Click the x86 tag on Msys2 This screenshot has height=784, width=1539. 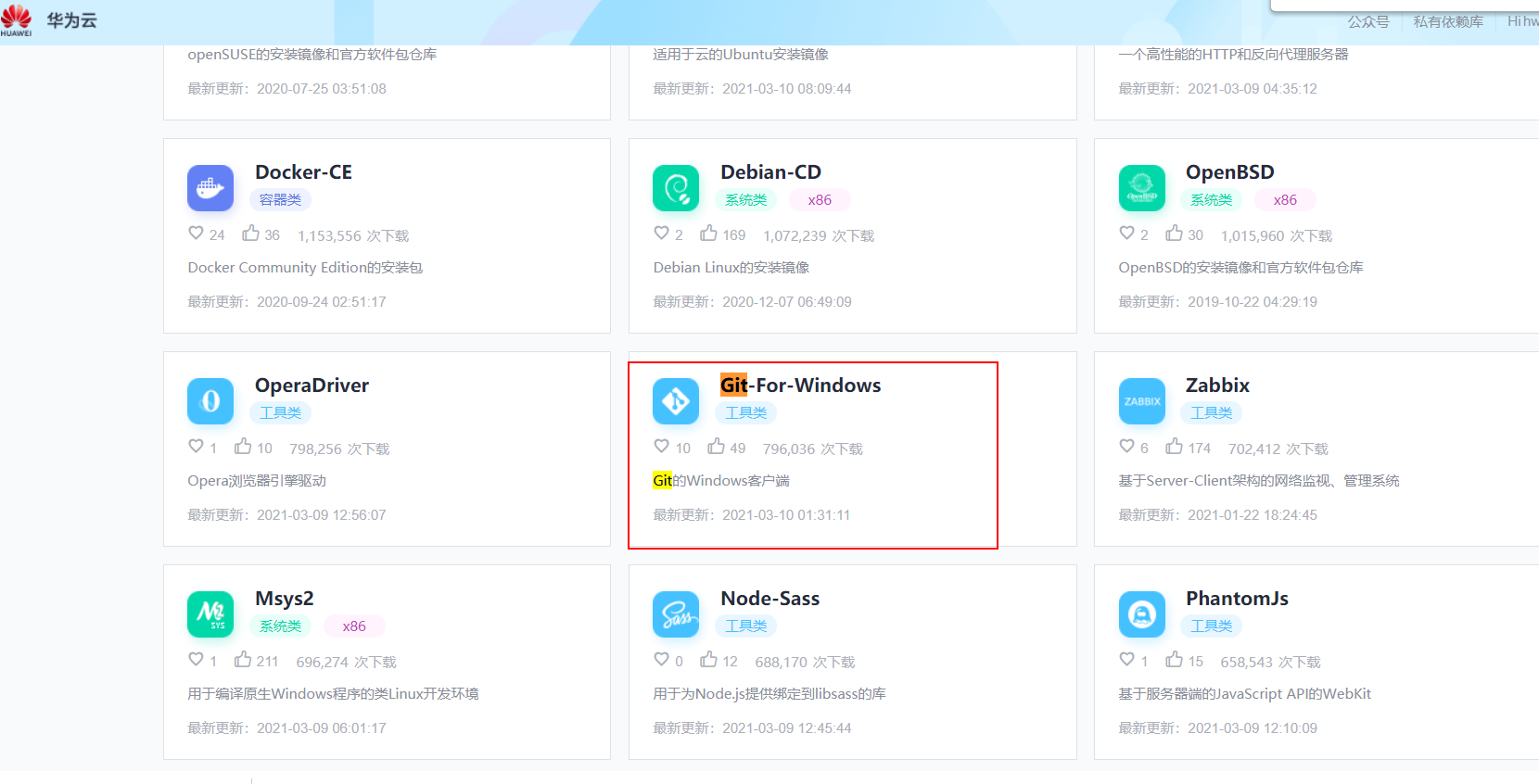point(354,626)
